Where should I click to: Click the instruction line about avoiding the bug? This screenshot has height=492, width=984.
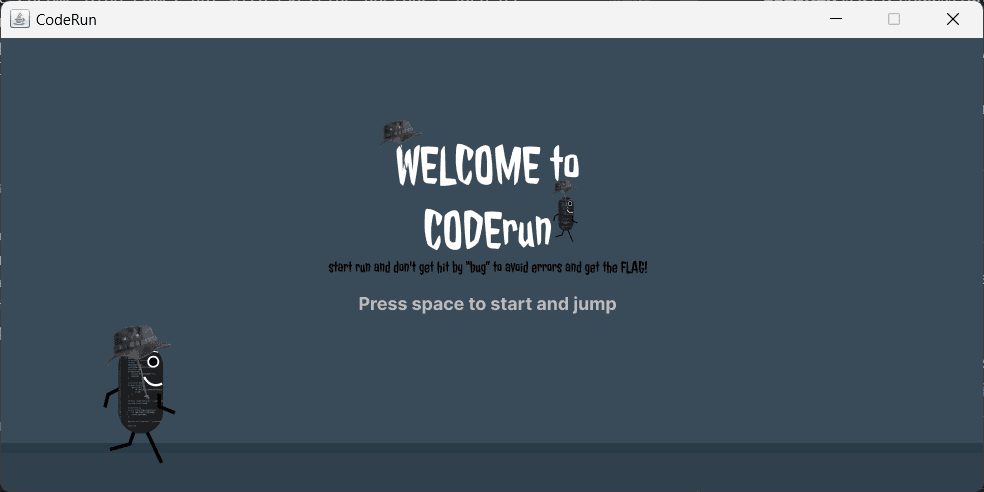pos(488,267)
